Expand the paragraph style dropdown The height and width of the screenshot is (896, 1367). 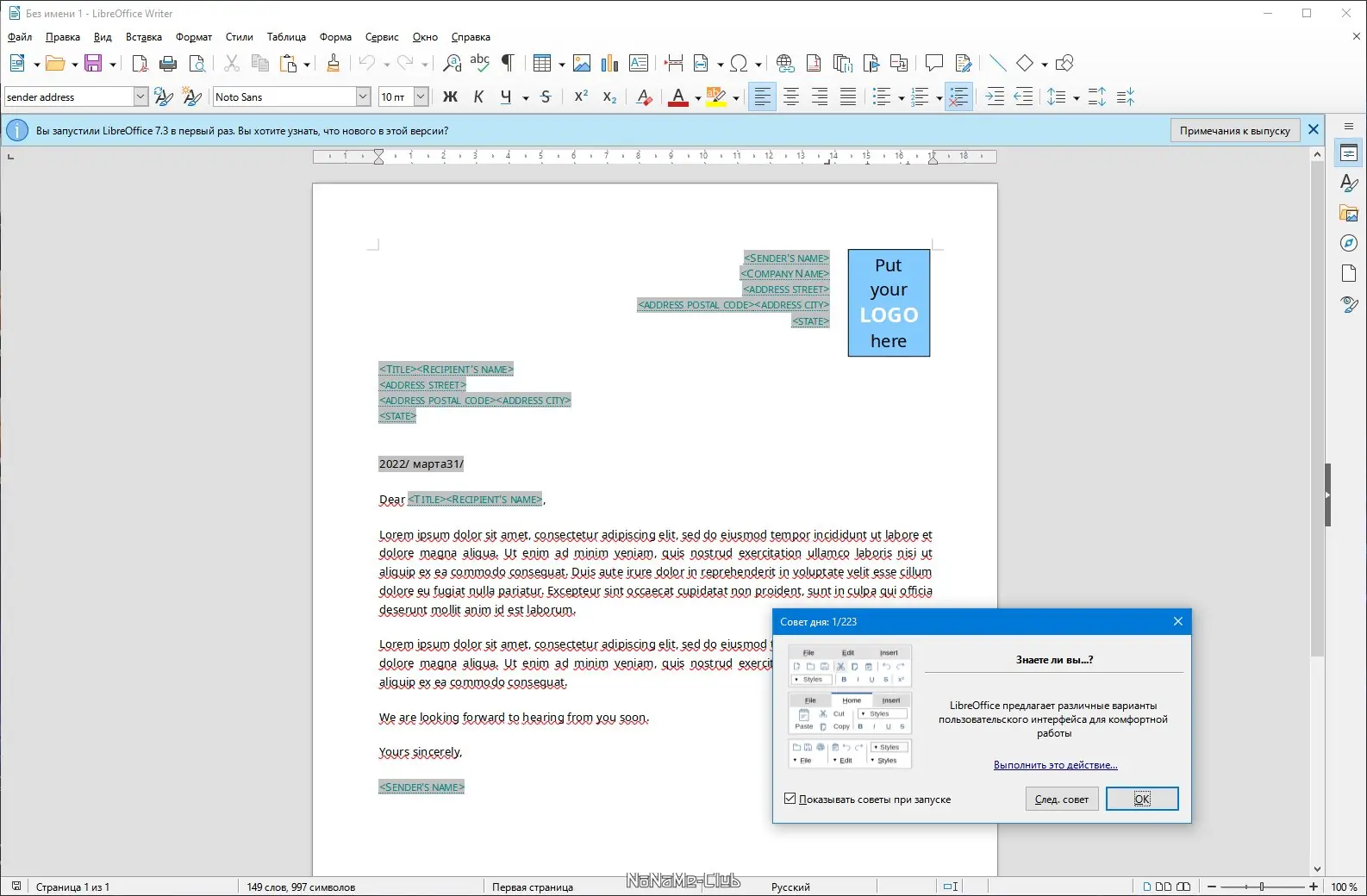click(x=140, y=96)
